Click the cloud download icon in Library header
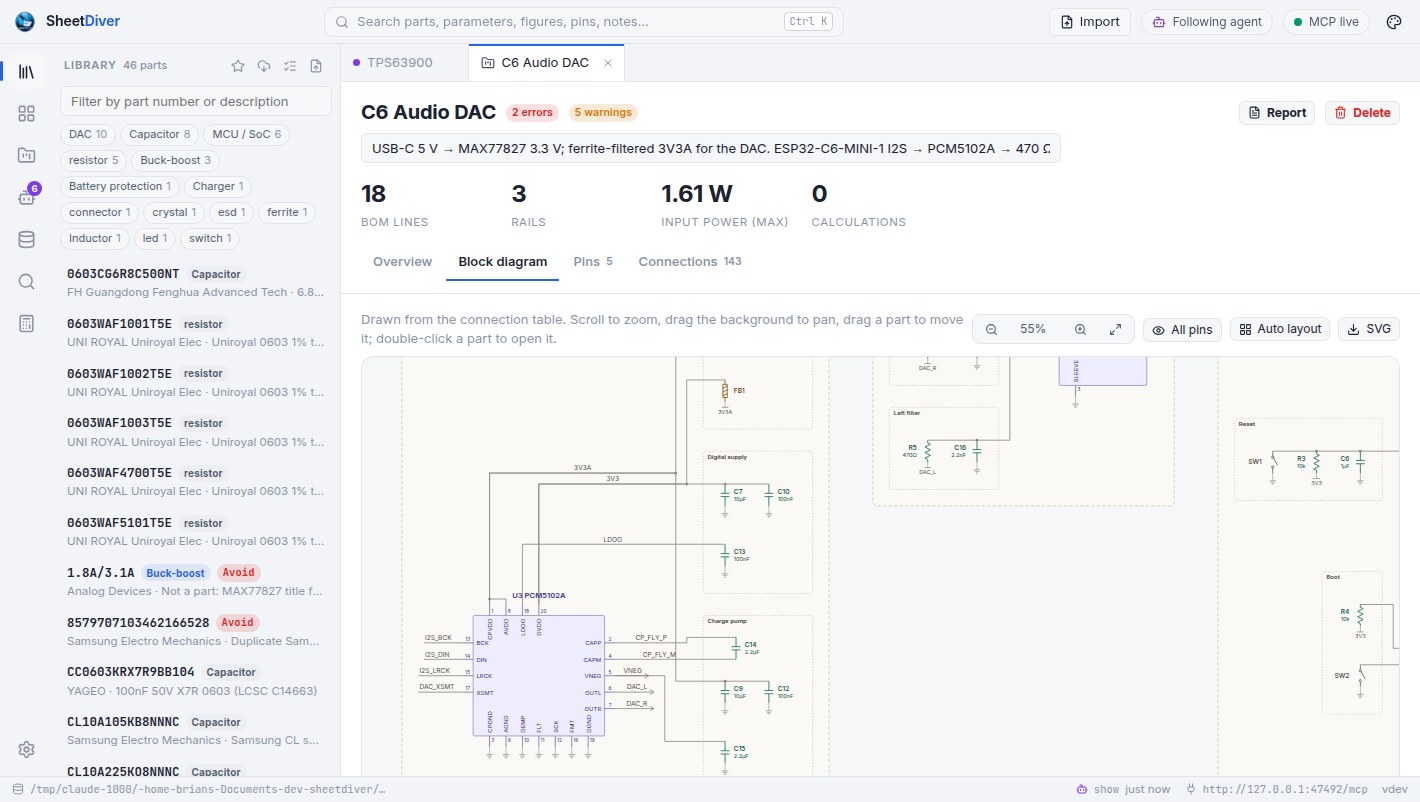This screenshot has height=802, width=1420. coord(264,66)
